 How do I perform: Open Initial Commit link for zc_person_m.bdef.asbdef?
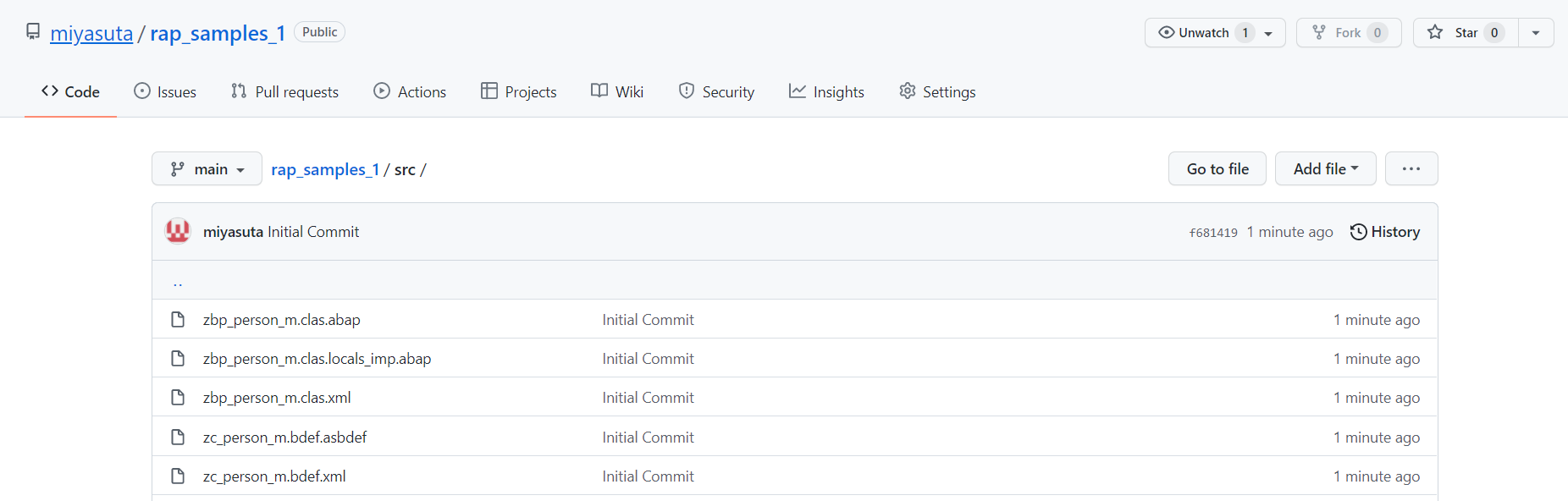pyautogui.click(x=648, y=438)
